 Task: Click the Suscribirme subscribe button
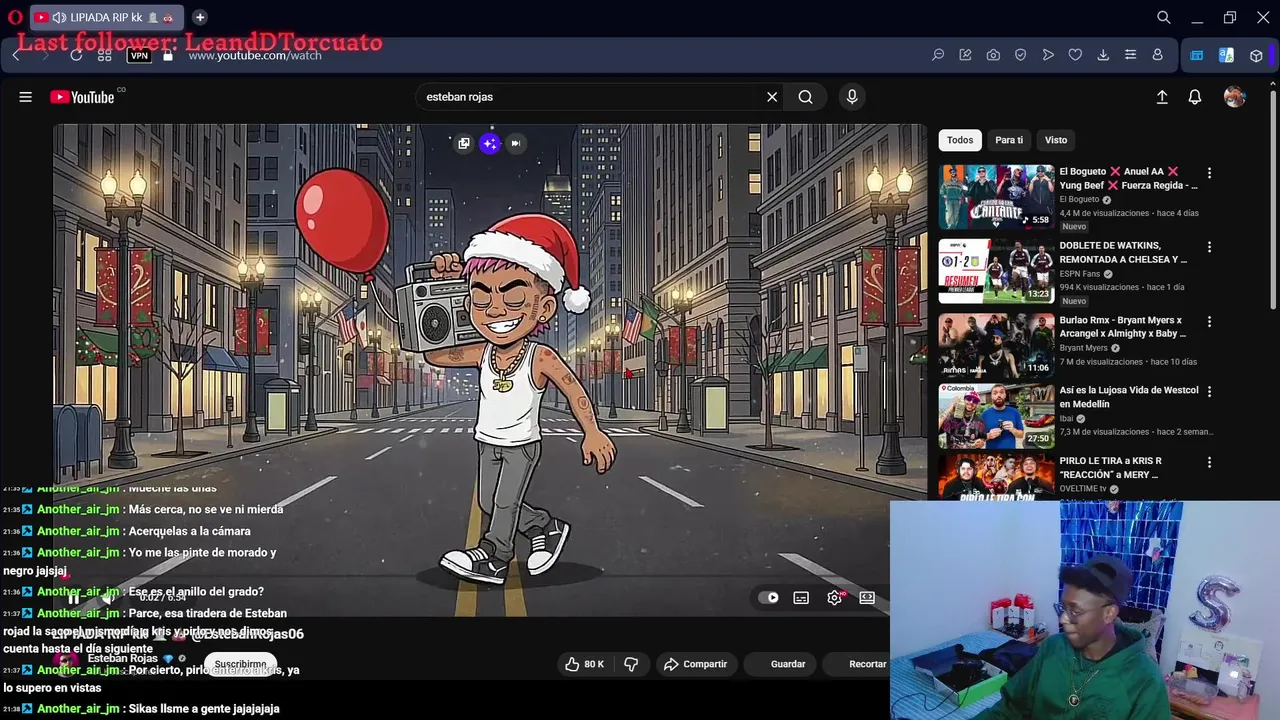(x=240, y=664)
